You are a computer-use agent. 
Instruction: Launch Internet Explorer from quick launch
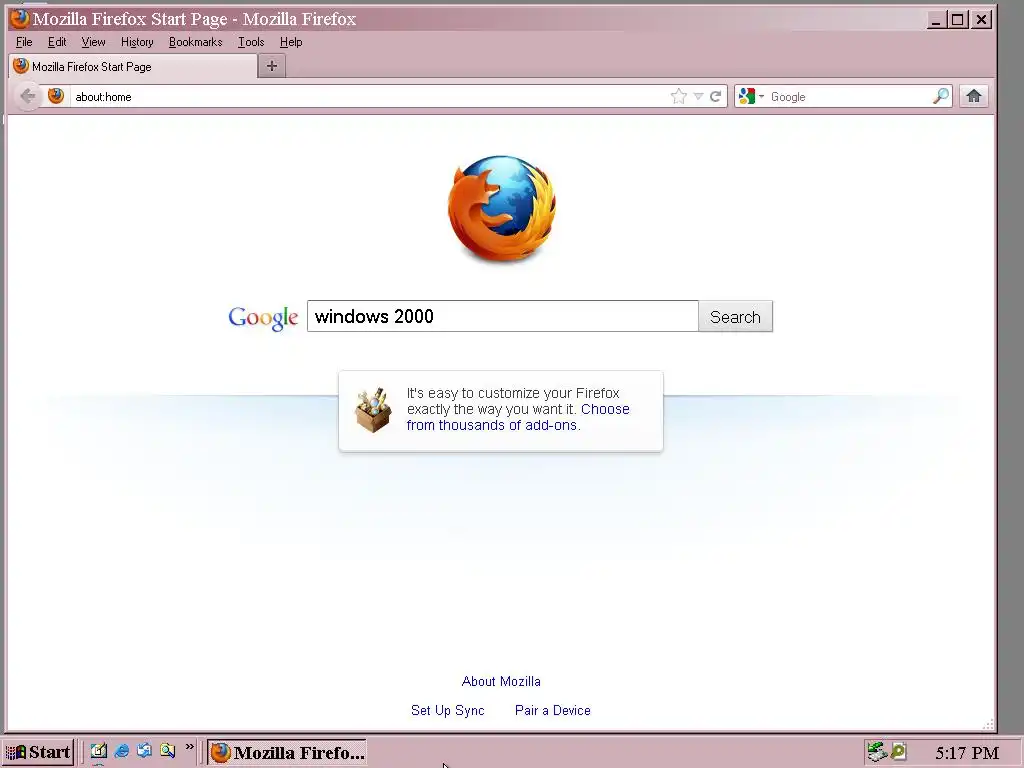[x=121, y=751]
